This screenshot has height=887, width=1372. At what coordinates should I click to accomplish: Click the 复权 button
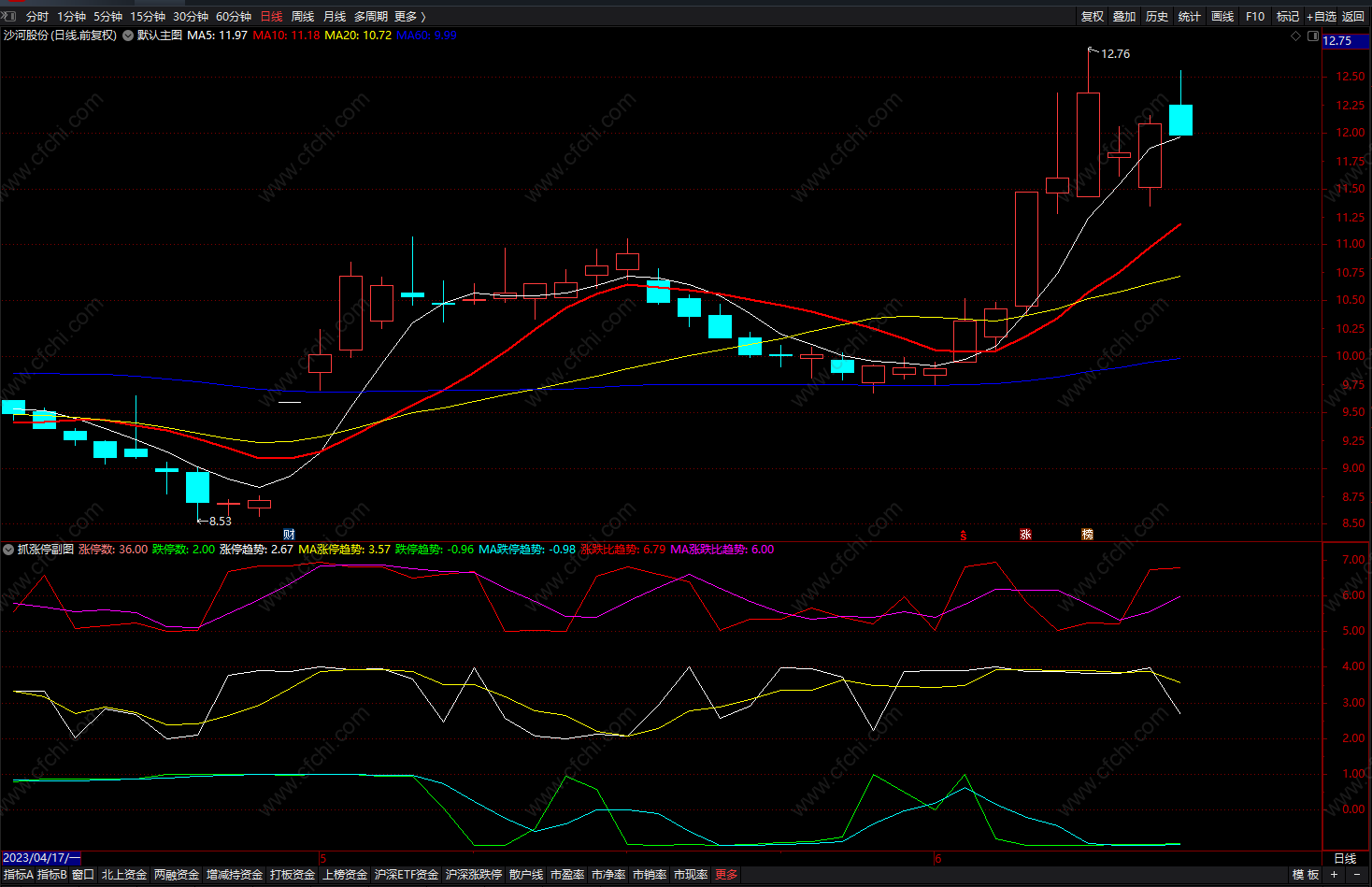(1093, 17)
